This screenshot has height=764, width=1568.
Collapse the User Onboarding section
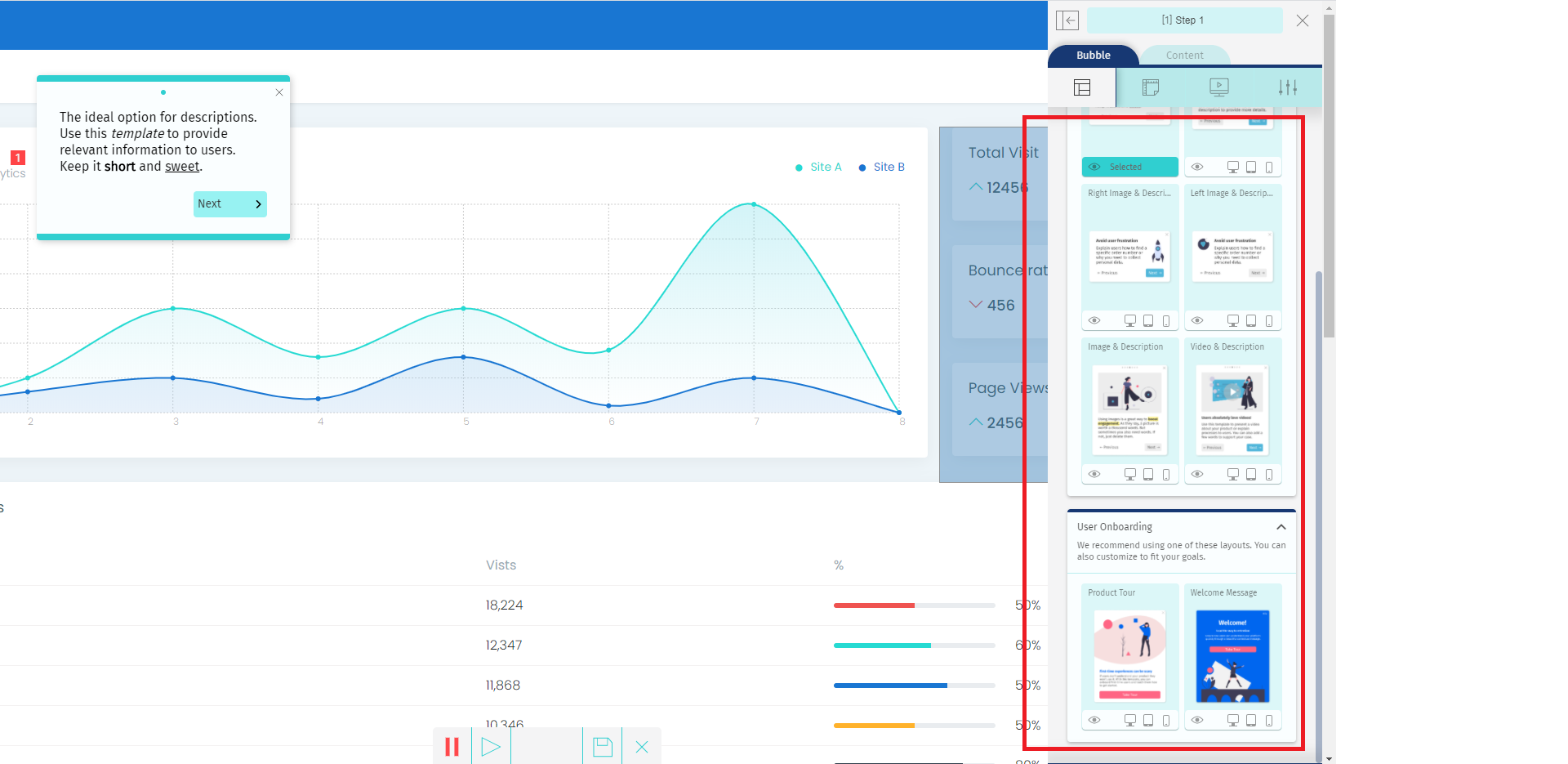point(1281,527)
